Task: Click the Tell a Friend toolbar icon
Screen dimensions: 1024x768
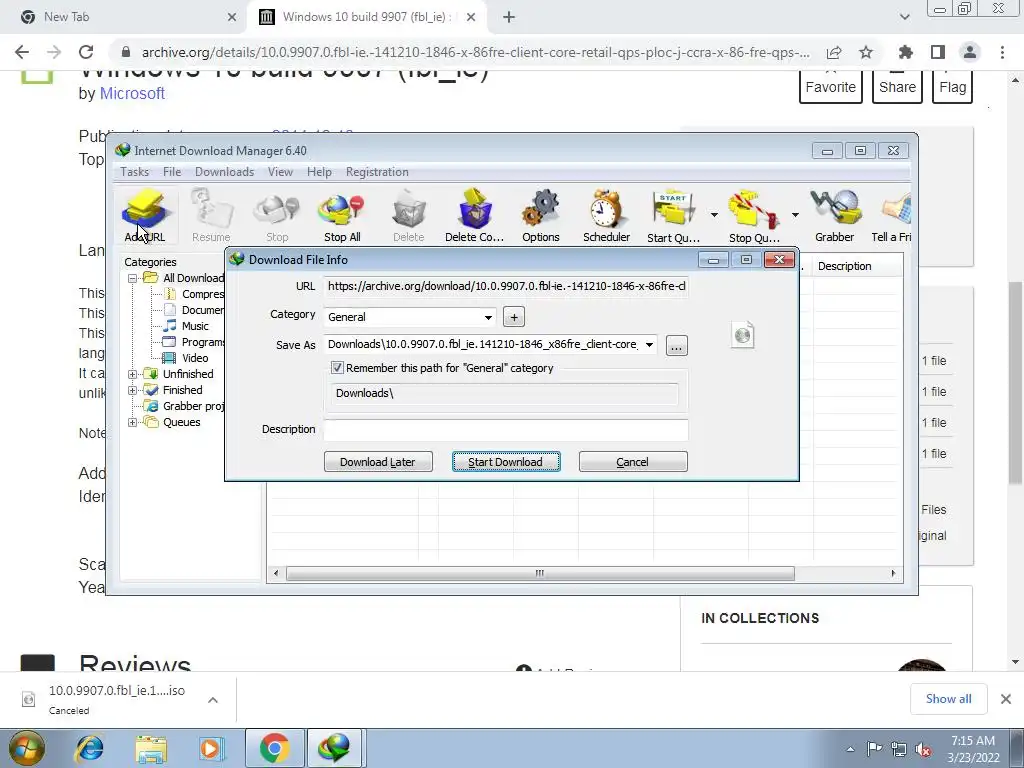Action: [892, 216]
